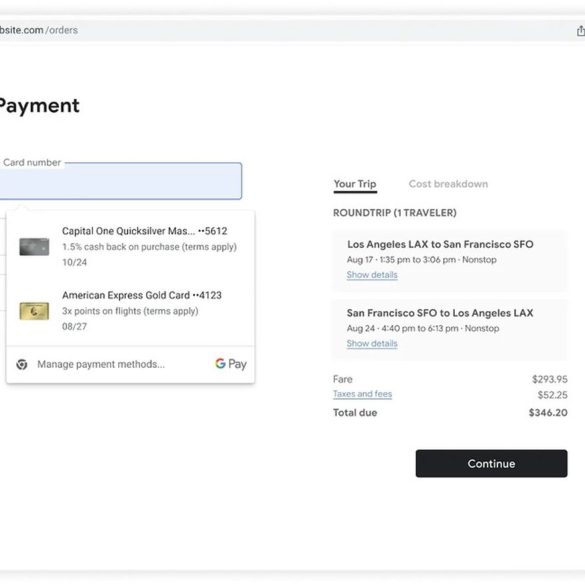Switch to the Cost breakdown tab
The height and width of the screenshot is (585, 585).
[448, 184]
